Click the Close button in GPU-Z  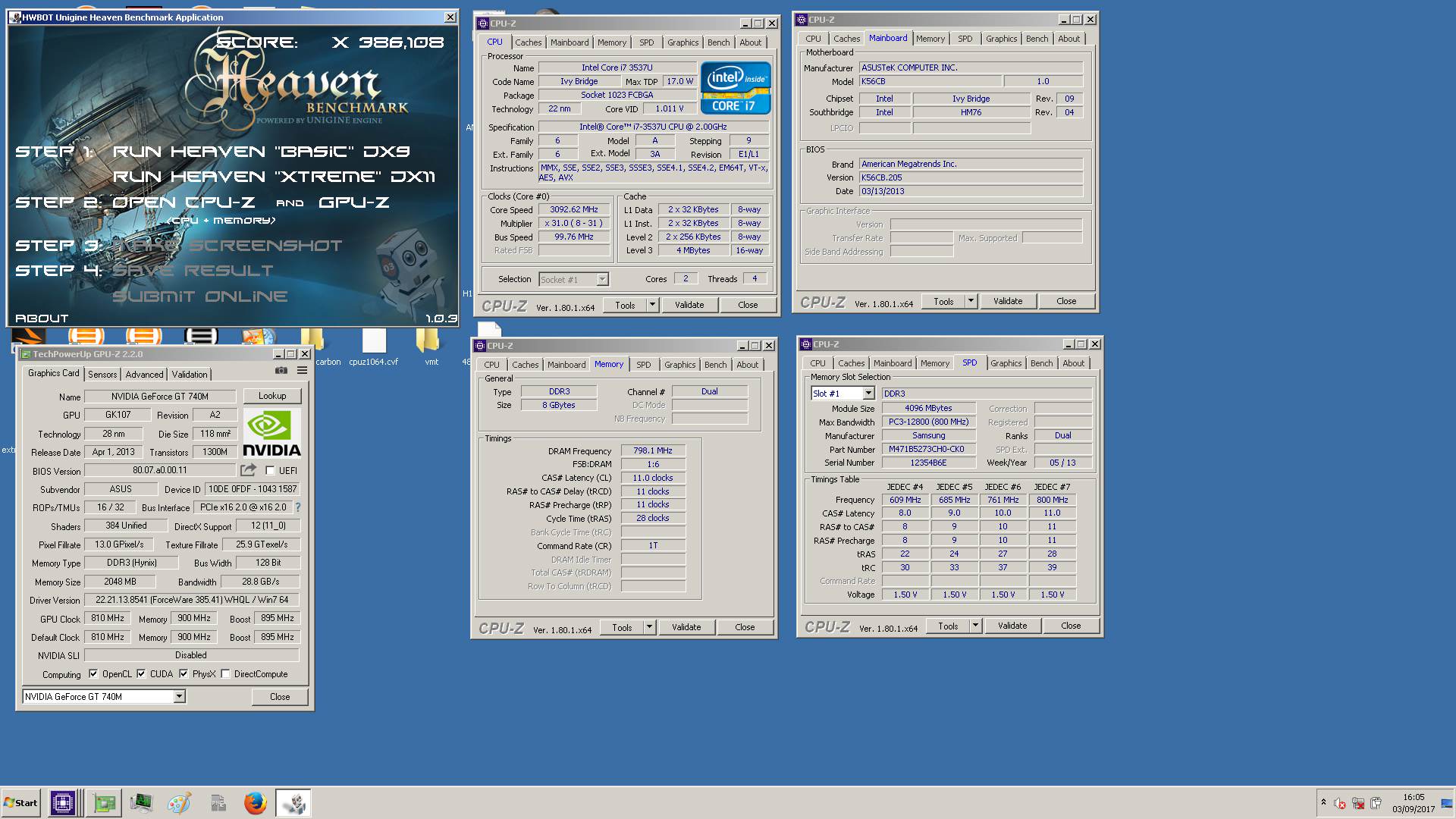click(280, 696)
